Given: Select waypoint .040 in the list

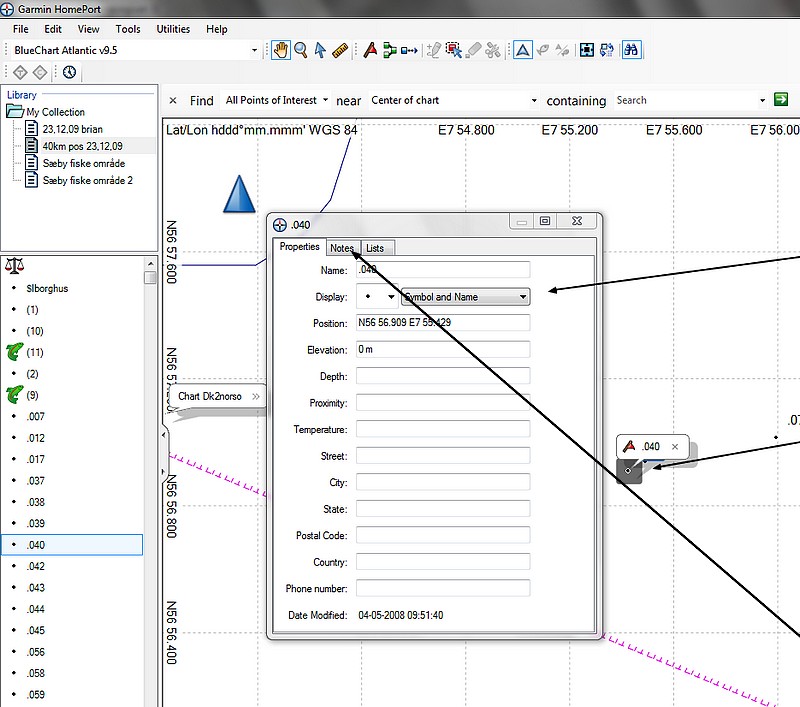Looking at the screenshot, I should [x=72, y=545].
